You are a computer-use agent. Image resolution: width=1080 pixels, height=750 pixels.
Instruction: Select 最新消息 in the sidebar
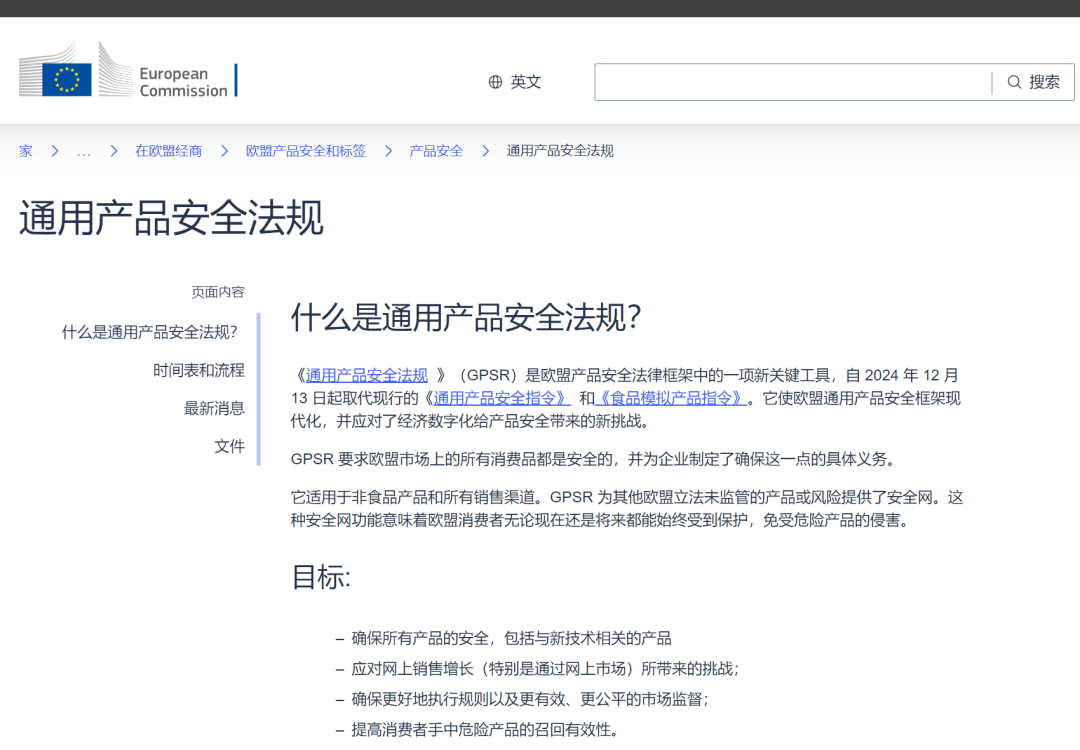pos(213,408)
